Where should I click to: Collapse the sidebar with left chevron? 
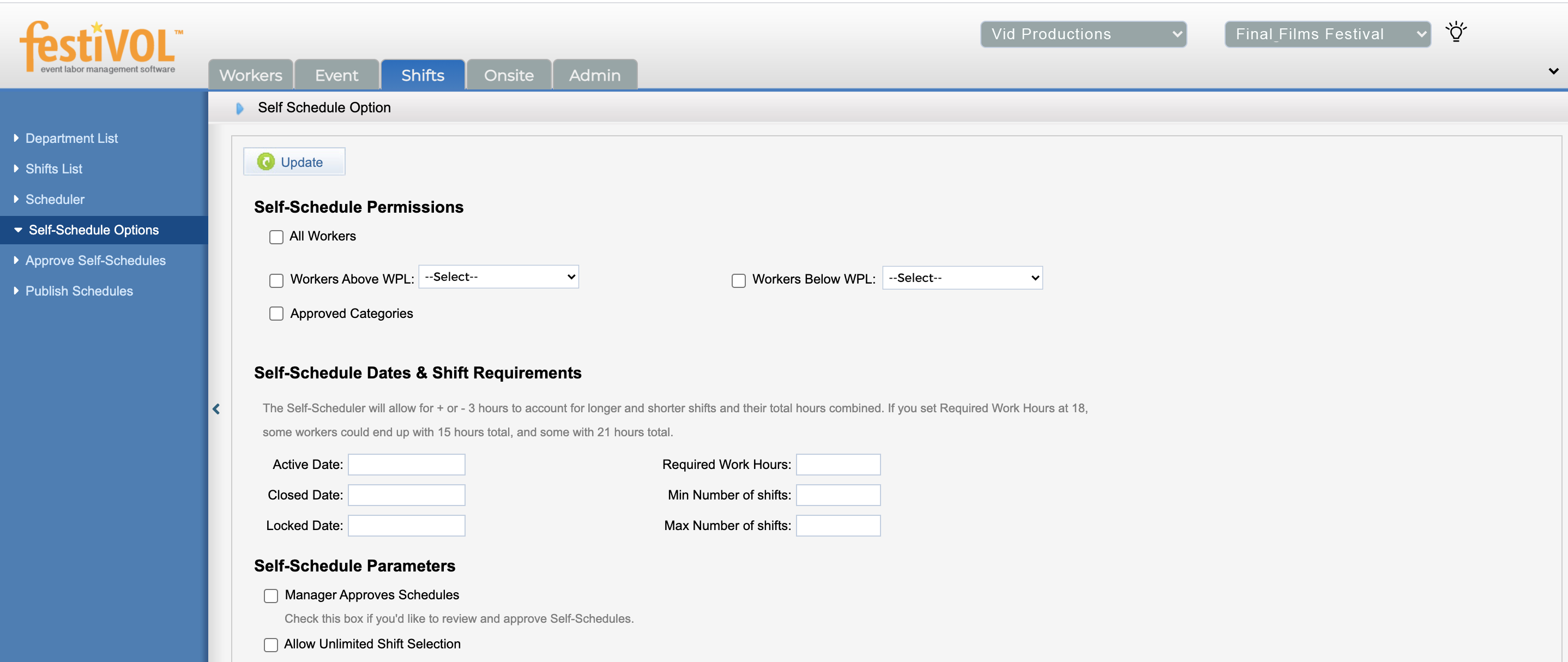[x=216, y=410]
